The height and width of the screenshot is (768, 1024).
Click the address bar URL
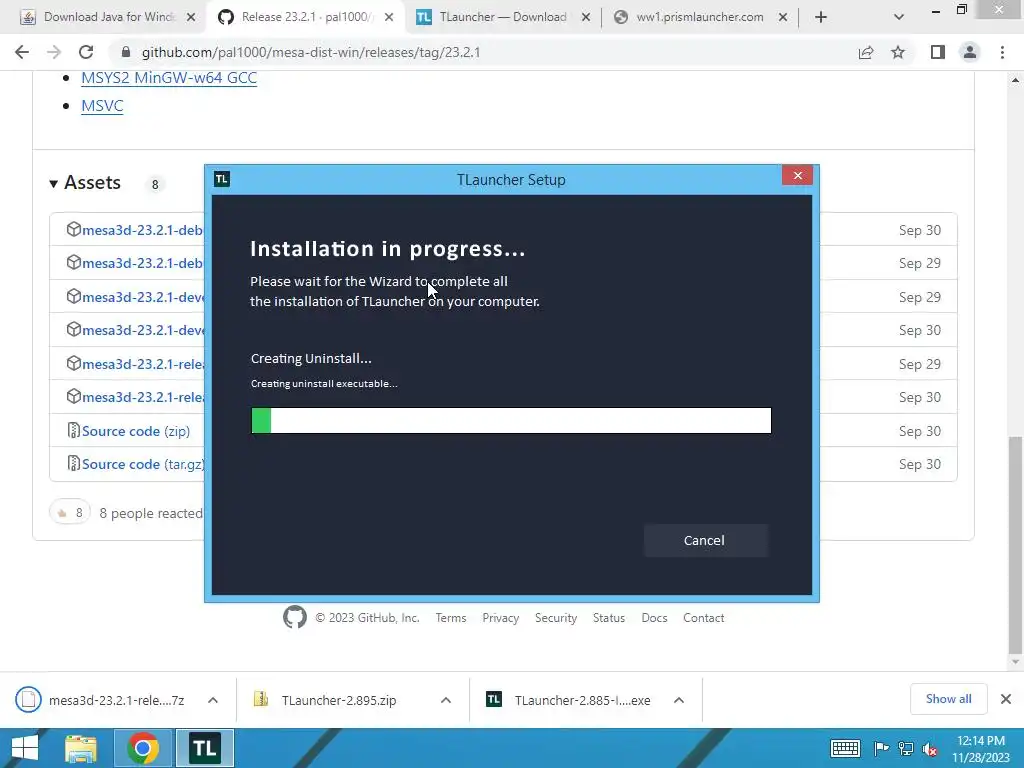click(x=311, y=52)
